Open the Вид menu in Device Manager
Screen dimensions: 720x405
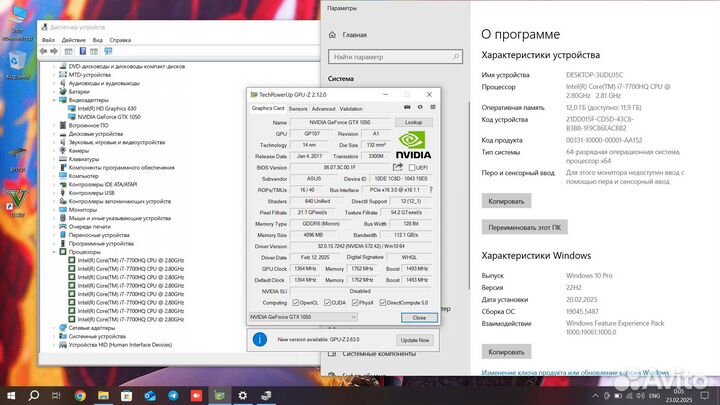tap(97, 40)
